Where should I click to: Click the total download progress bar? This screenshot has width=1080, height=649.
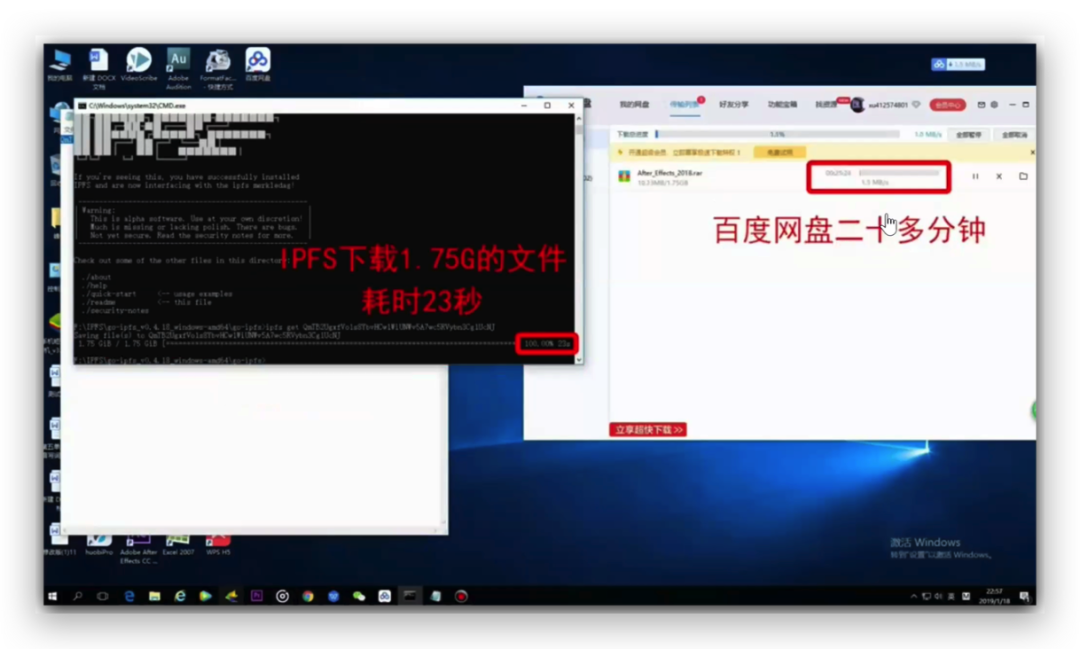(777, 134)
